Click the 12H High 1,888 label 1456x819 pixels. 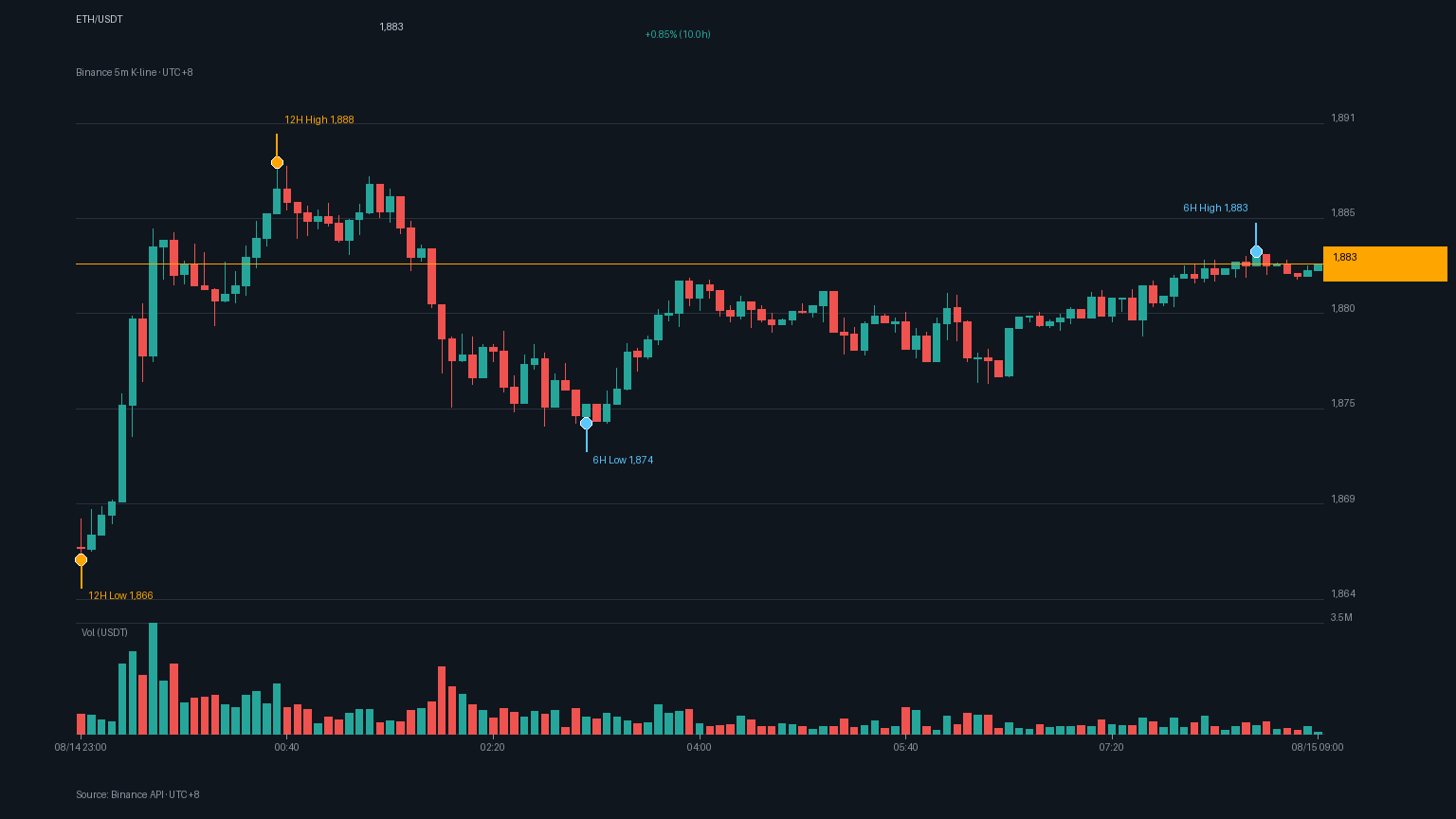tap(319, 119)
